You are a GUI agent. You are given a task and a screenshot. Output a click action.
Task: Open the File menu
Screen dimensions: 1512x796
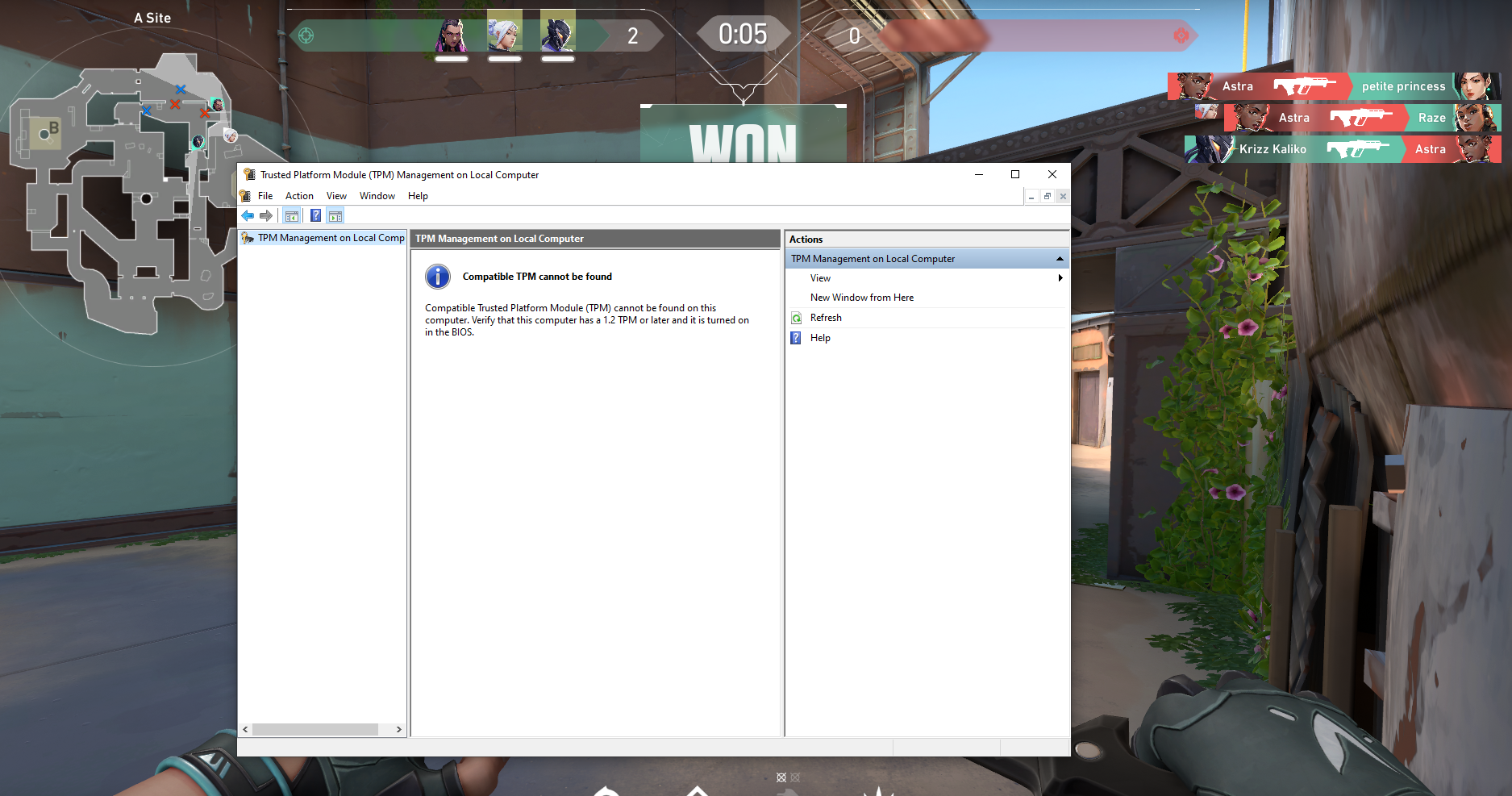265,196
